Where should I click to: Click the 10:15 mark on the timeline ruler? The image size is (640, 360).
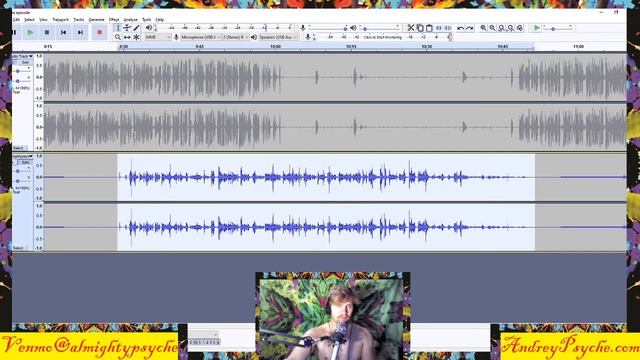tap(351, 47)
